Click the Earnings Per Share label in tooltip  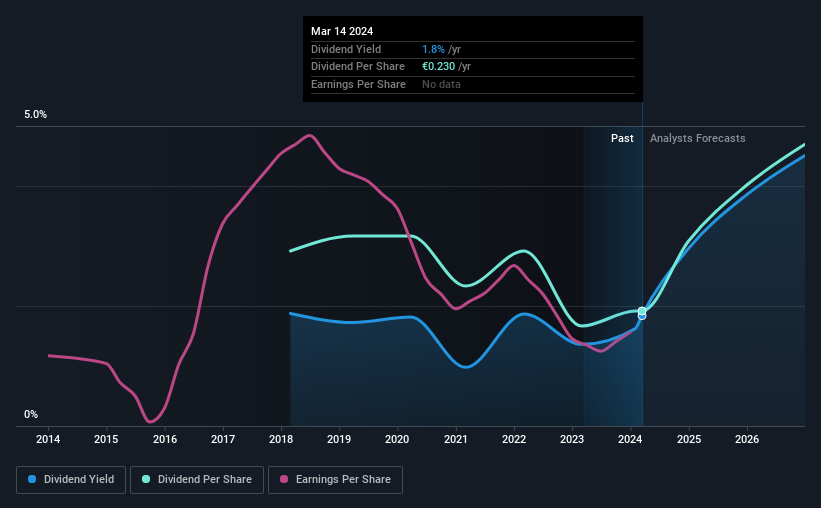(x=358, y=84)
